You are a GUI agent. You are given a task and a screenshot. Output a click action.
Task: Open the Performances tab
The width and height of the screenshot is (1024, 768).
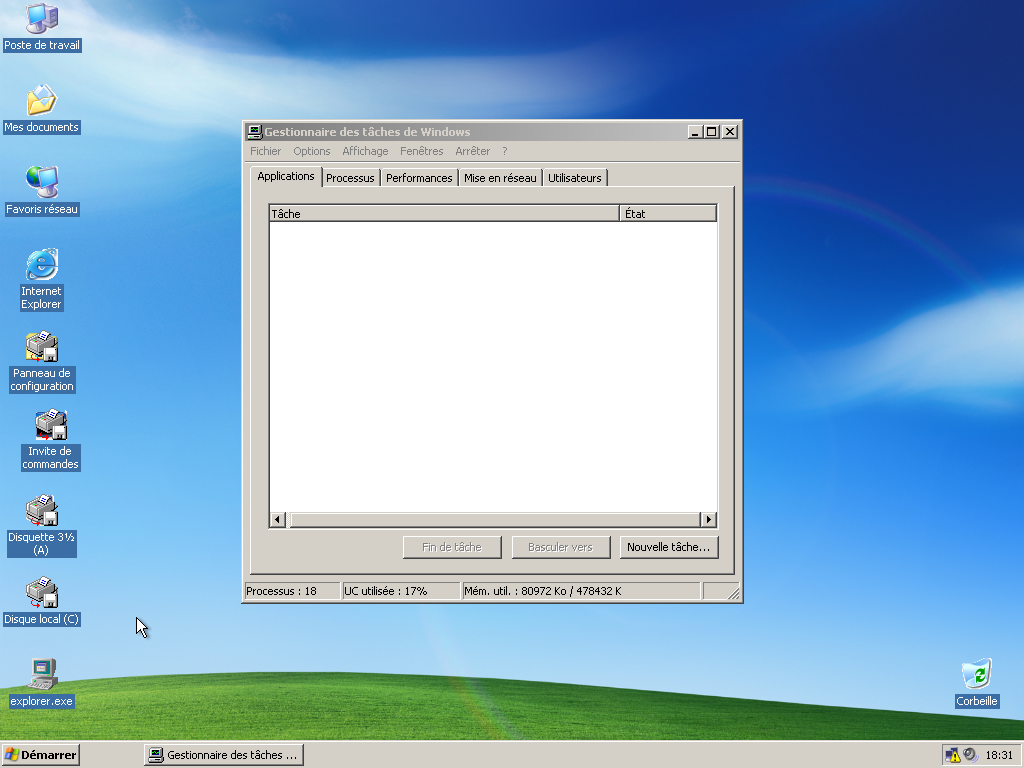click(419, 178)
